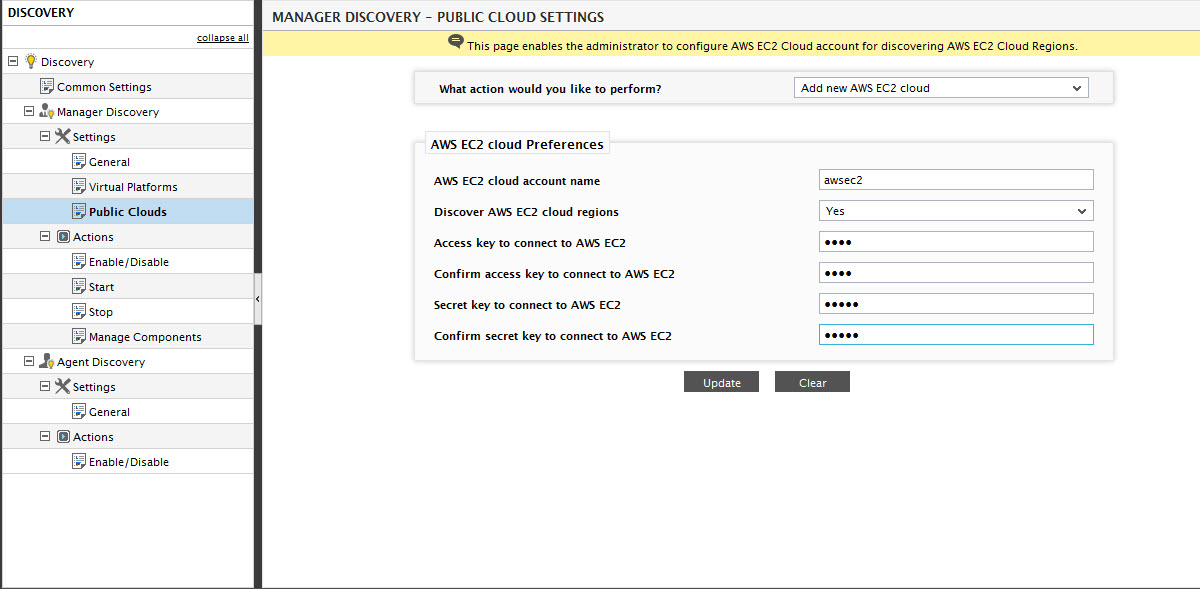Collapse the left panel with splitter arrow
This screenshot has width=1200, height=589.
pyautogui.click(x=258, y=299)
